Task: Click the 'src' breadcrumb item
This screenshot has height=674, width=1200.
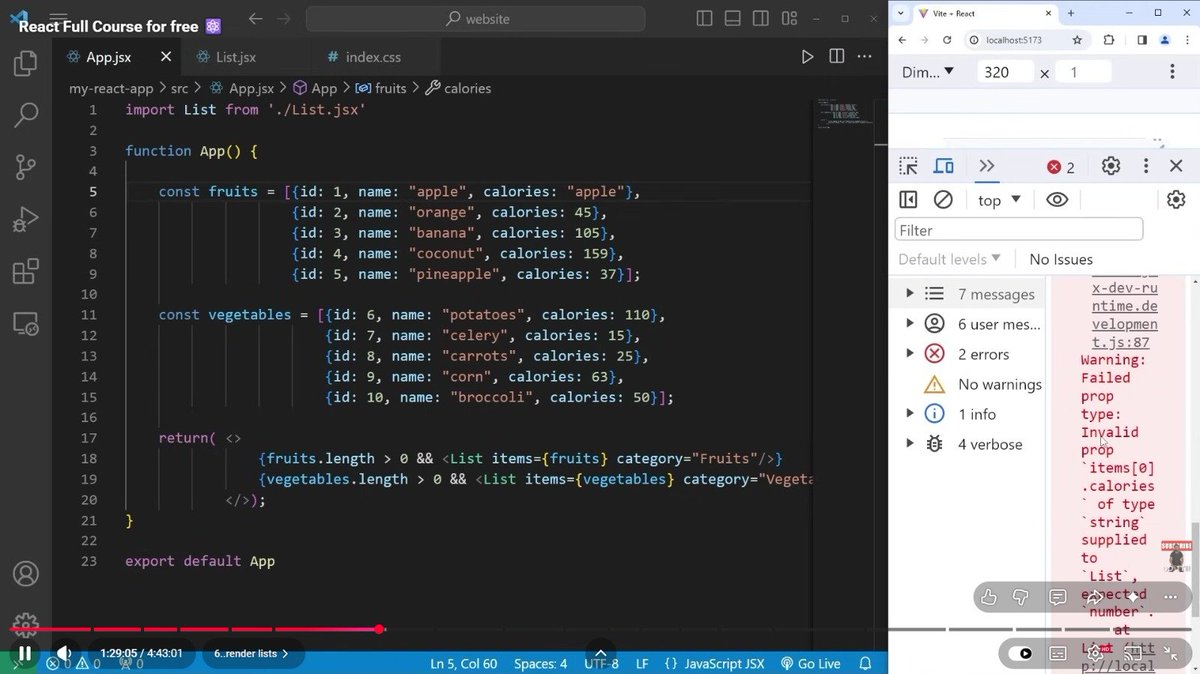Action: click(x=179, y=88)
